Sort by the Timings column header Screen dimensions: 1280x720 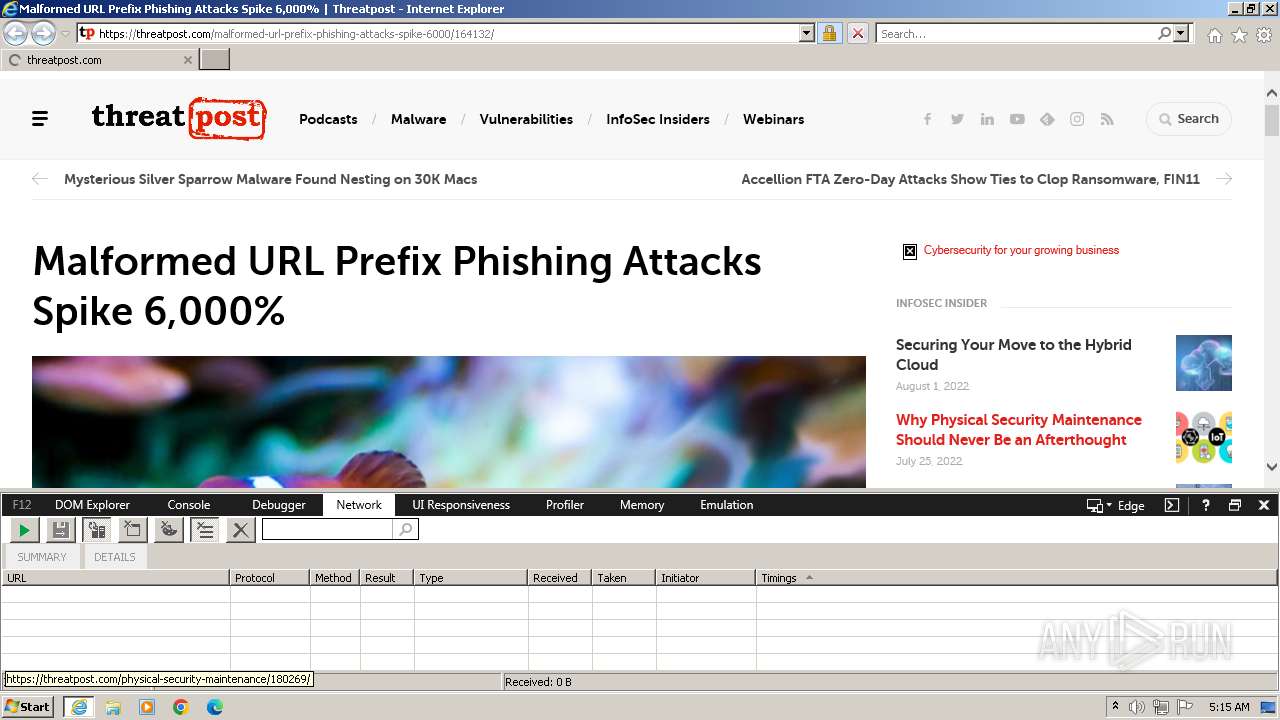(x=1016, y=578)
